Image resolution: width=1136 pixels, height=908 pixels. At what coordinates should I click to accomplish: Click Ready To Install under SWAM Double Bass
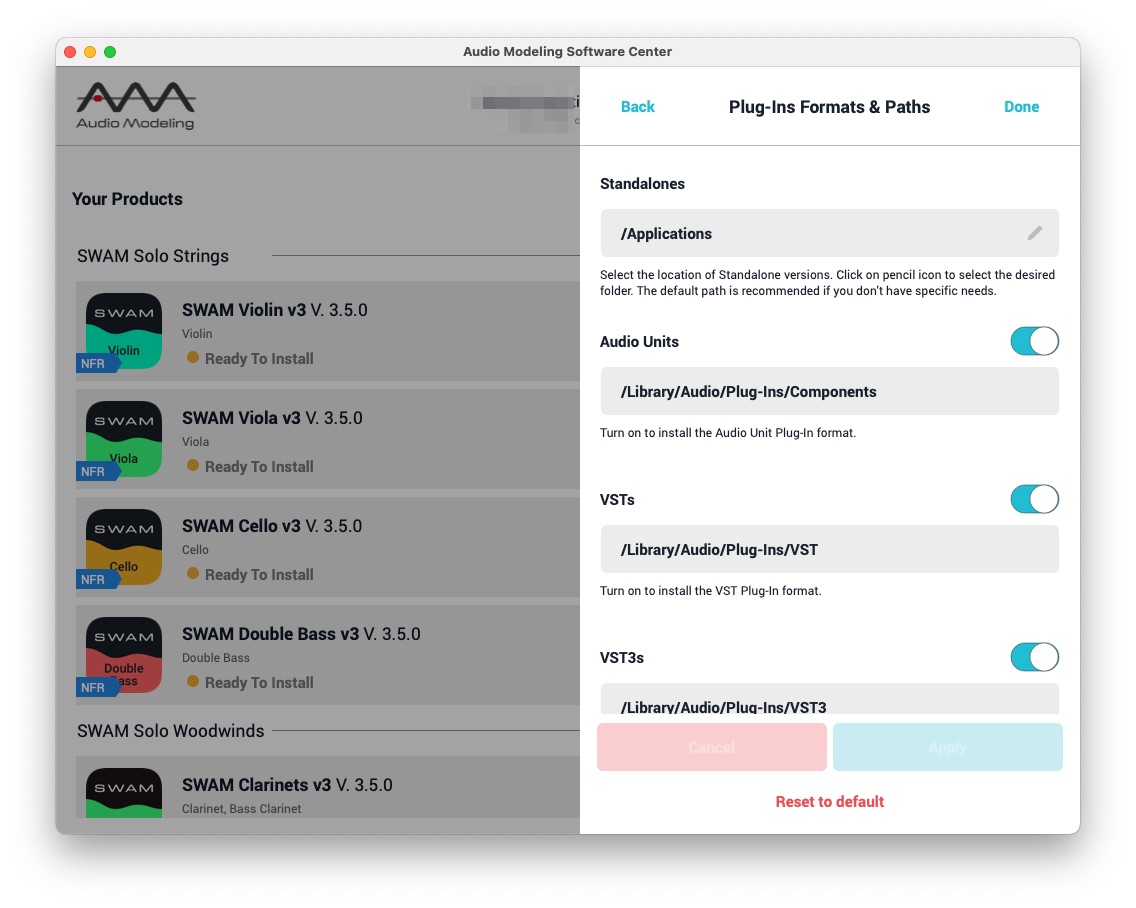[259, 683]
